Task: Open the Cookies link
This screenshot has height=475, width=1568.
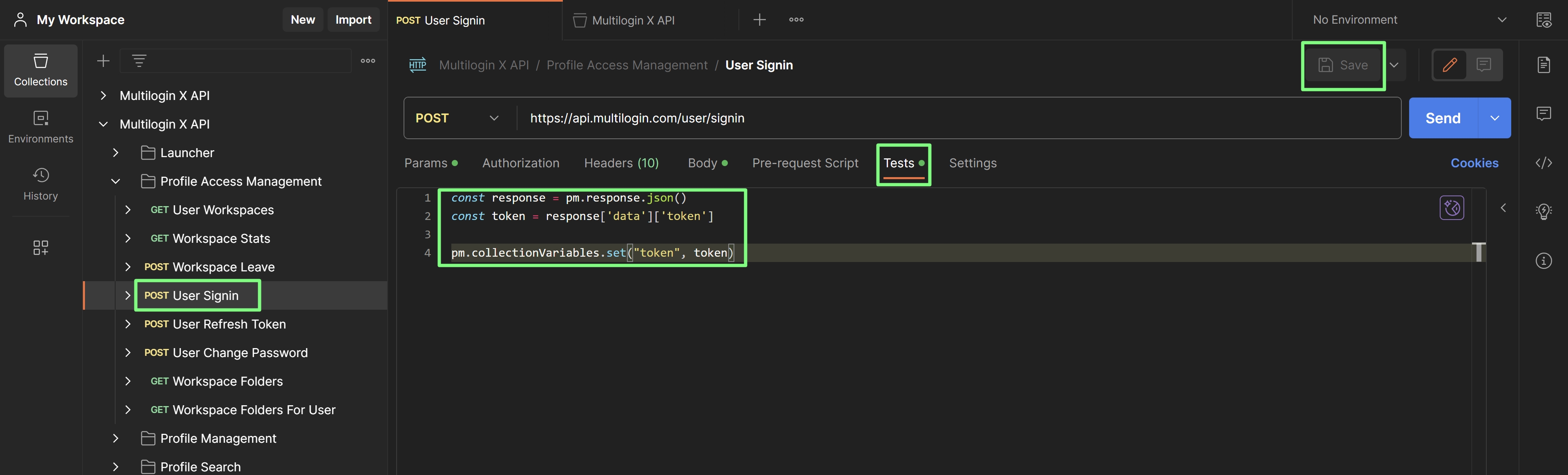Action: click(x=1474, y=163)
